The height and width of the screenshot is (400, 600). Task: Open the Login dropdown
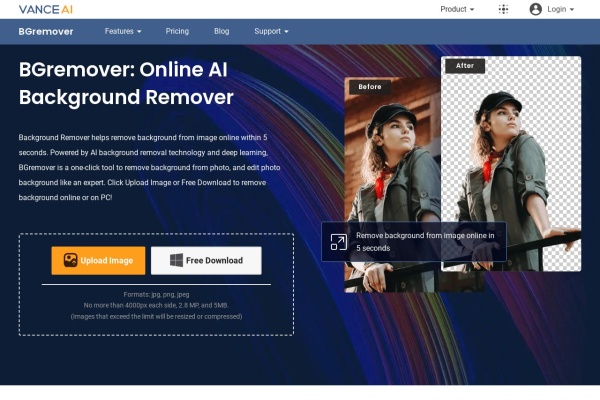560,9
